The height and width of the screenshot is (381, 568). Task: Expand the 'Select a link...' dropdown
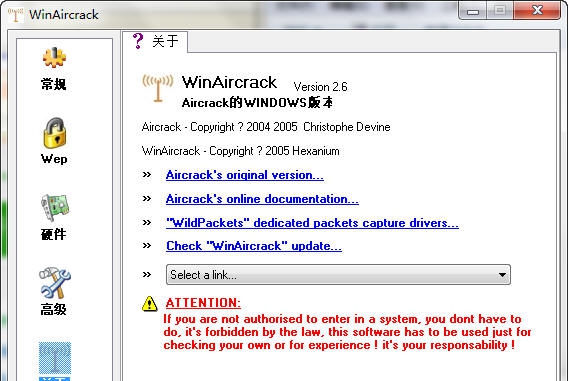coord(338,275)
